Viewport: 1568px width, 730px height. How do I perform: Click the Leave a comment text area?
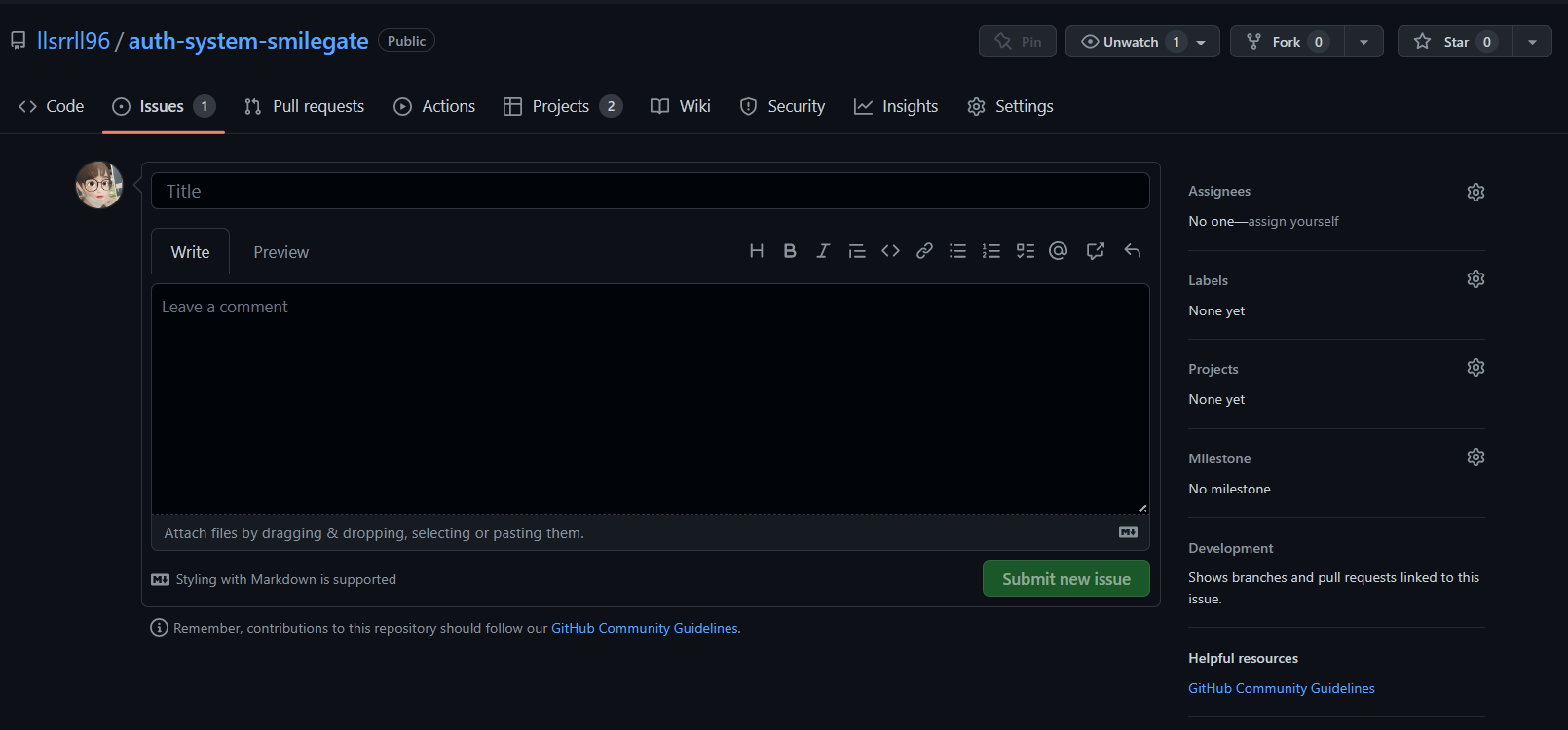point(651,398)
